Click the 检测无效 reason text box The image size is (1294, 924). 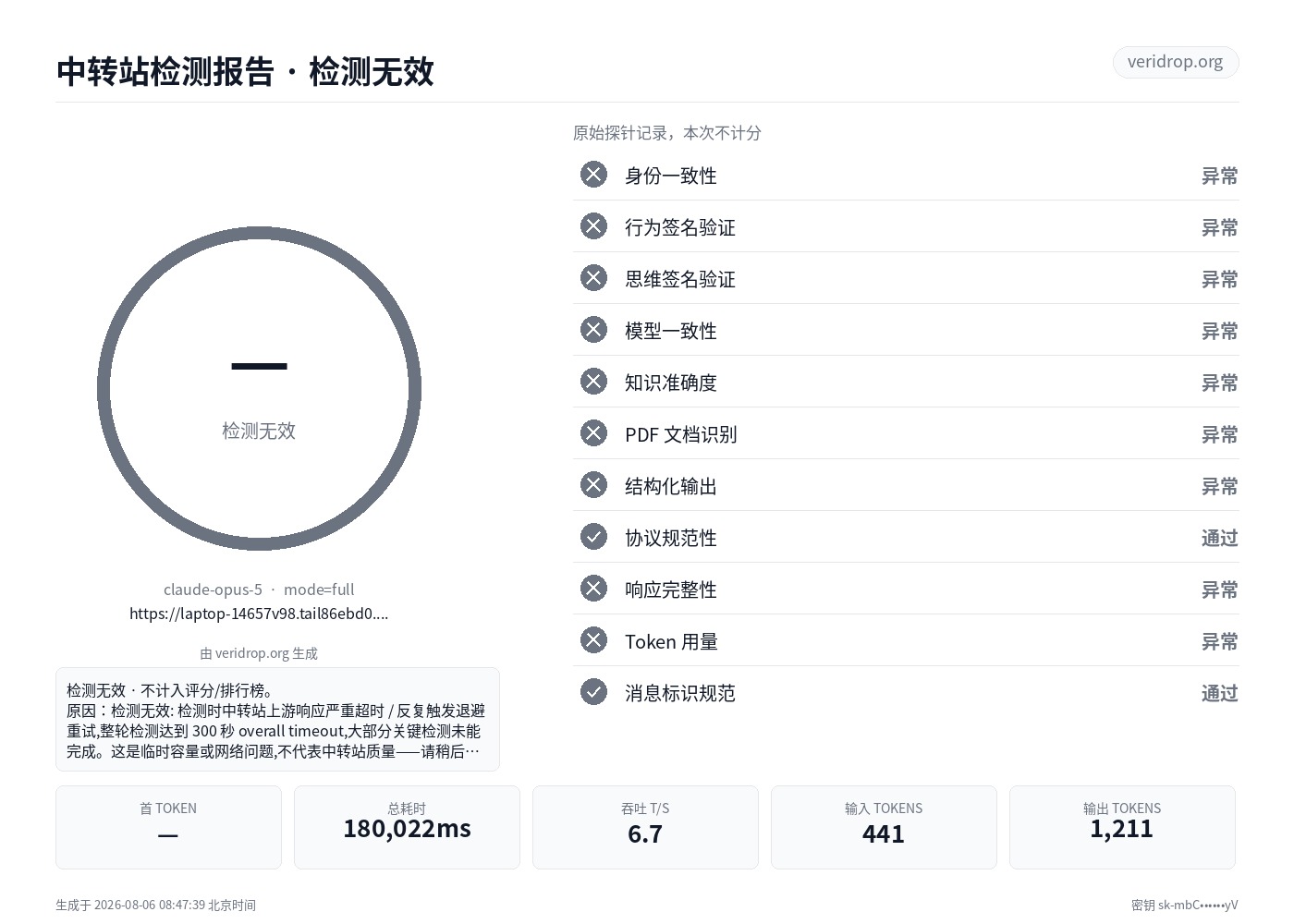(x=277, y=719)
